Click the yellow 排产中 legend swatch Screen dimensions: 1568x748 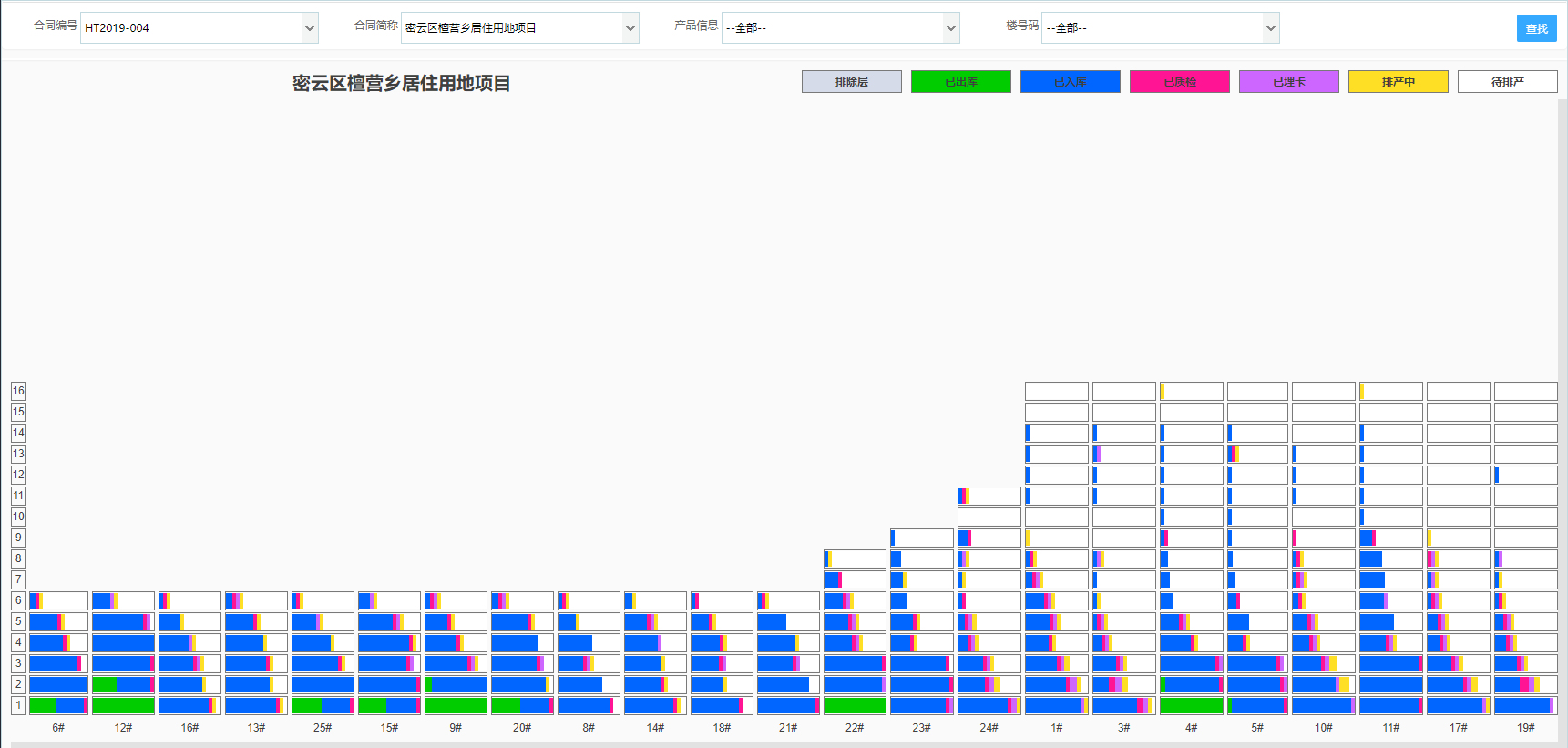coord(1398,82)
